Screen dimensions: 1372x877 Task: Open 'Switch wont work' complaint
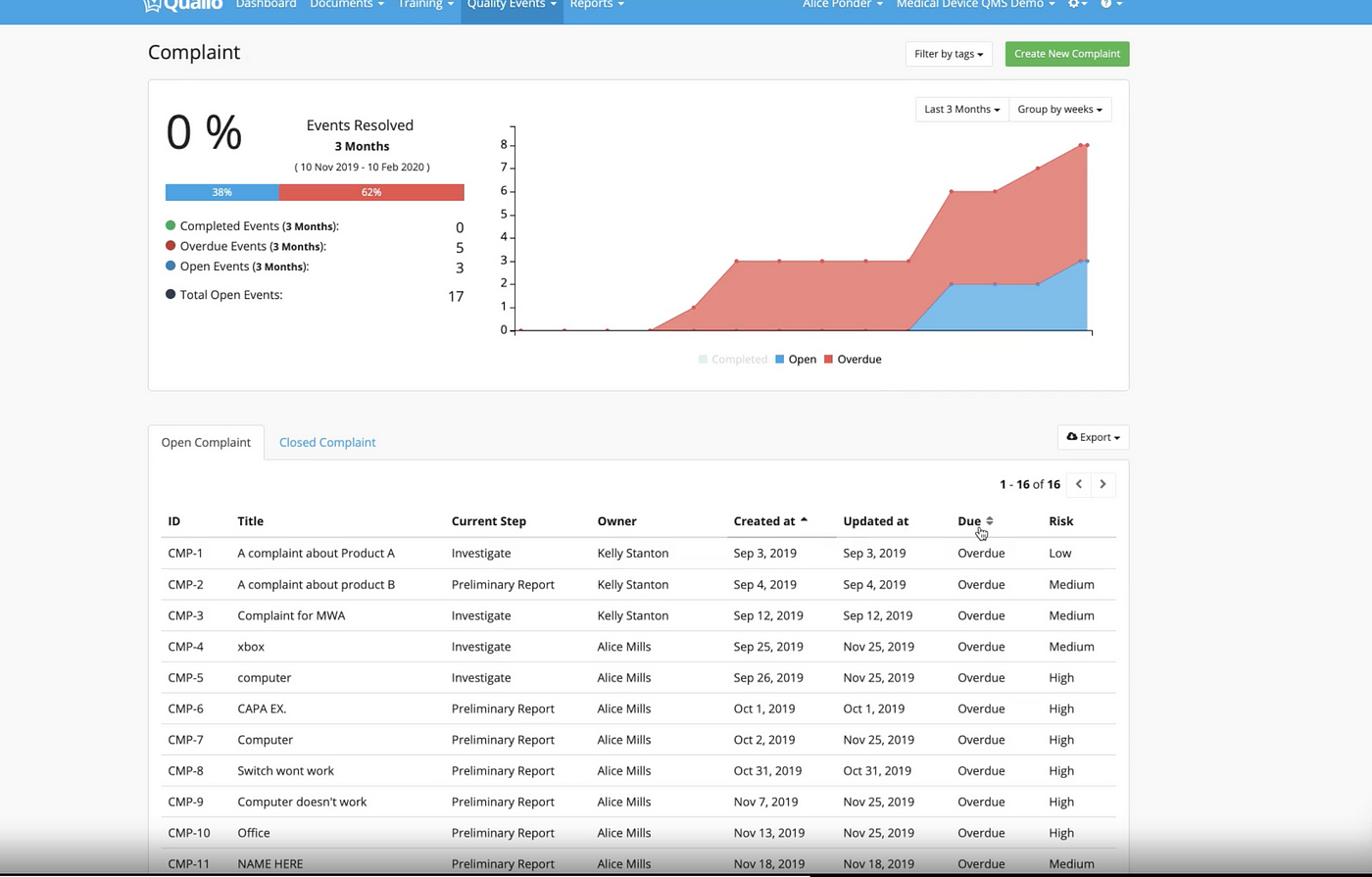(285, 771)
